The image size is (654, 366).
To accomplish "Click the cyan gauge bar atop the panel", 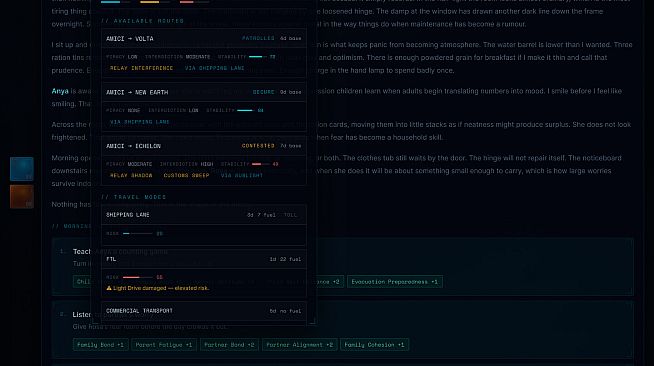I will [x=116, y=2].
